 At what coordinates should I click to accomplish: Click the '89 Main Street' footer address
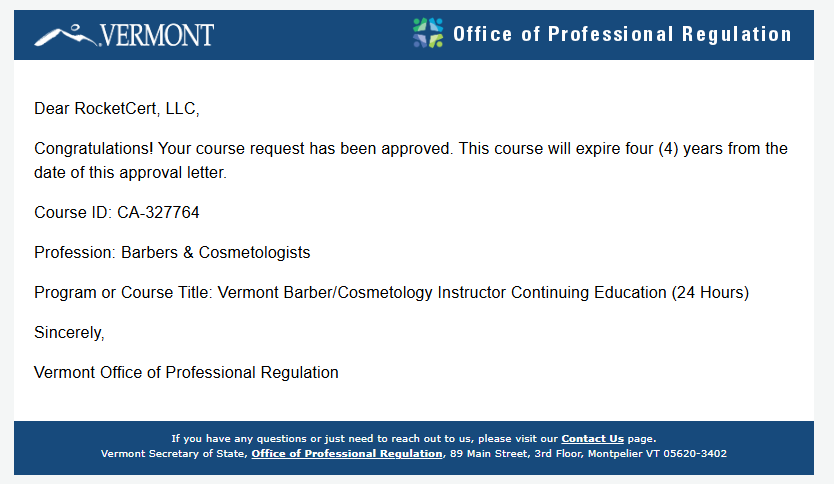[x=490, y=453]
